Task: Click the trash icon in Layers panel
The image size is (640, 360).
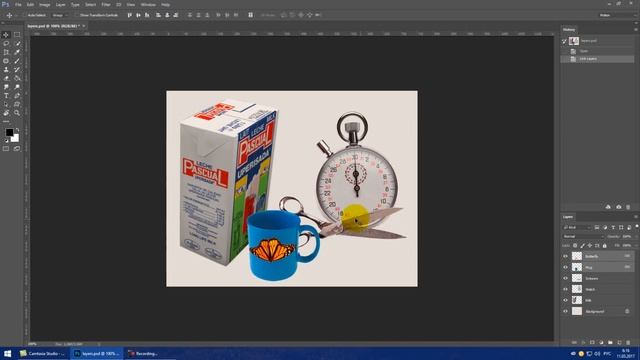Action: coord(628,342)
